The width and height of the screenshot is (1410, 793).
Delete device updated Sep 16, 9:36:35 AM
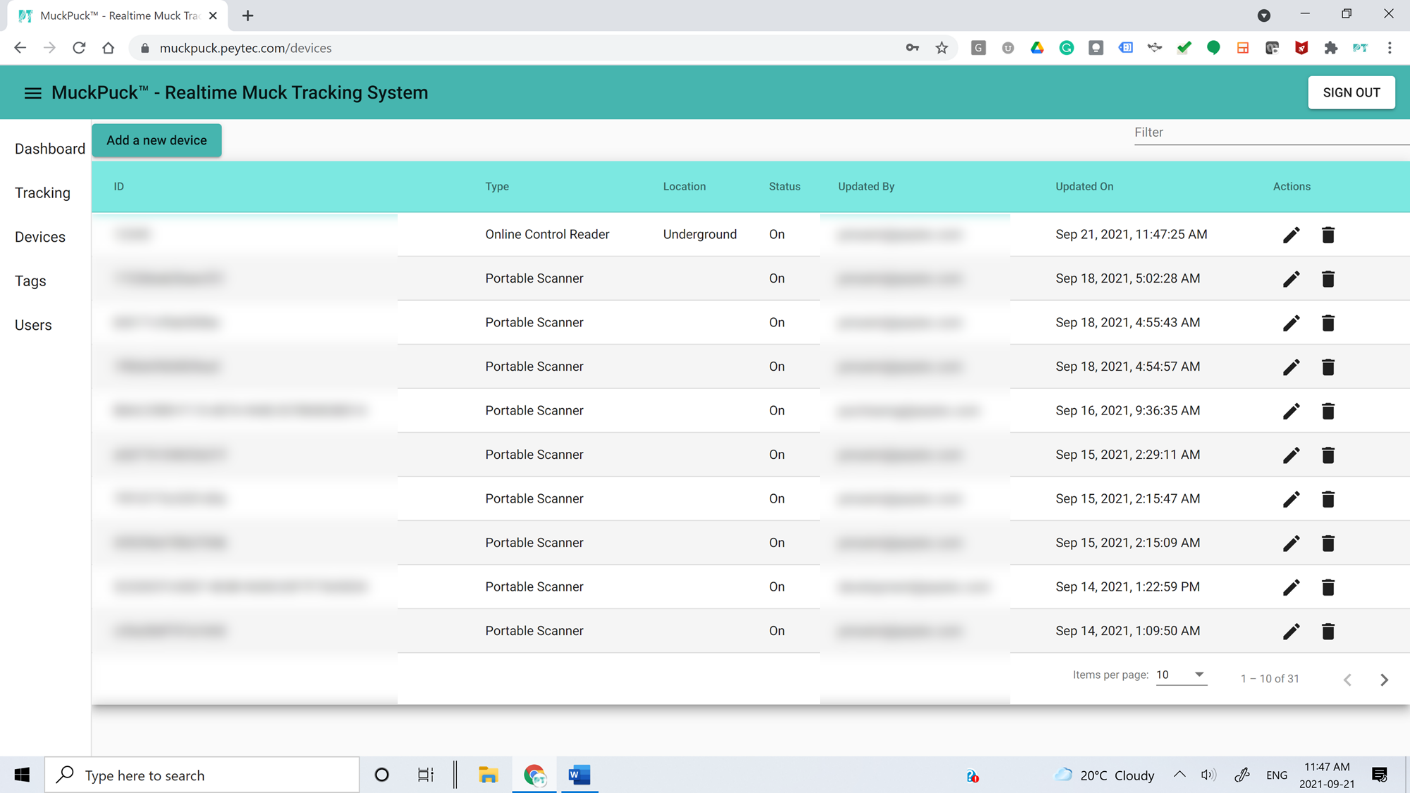pyautogui.click(x=1328, y=411)
